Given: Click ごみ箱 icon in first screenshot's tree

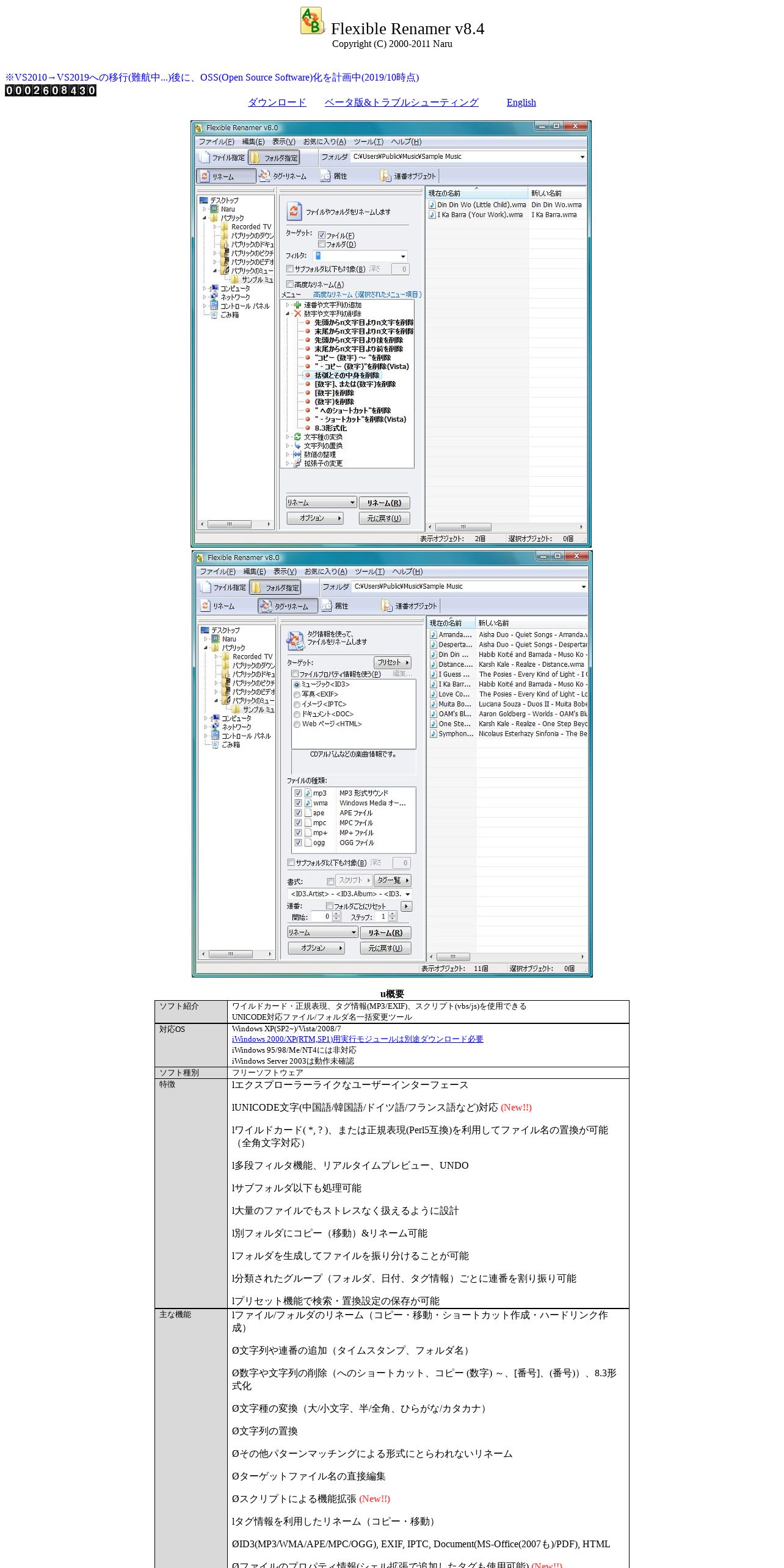Looking at the screenshot, I should pos(214,315).
